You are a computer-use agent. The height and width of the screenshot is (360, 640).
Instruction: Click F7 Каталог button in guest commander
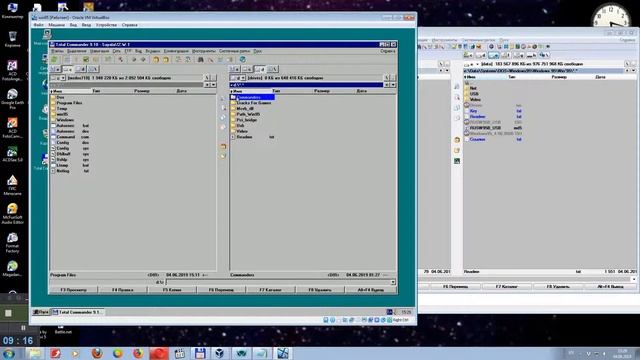(x=270, y=290)
